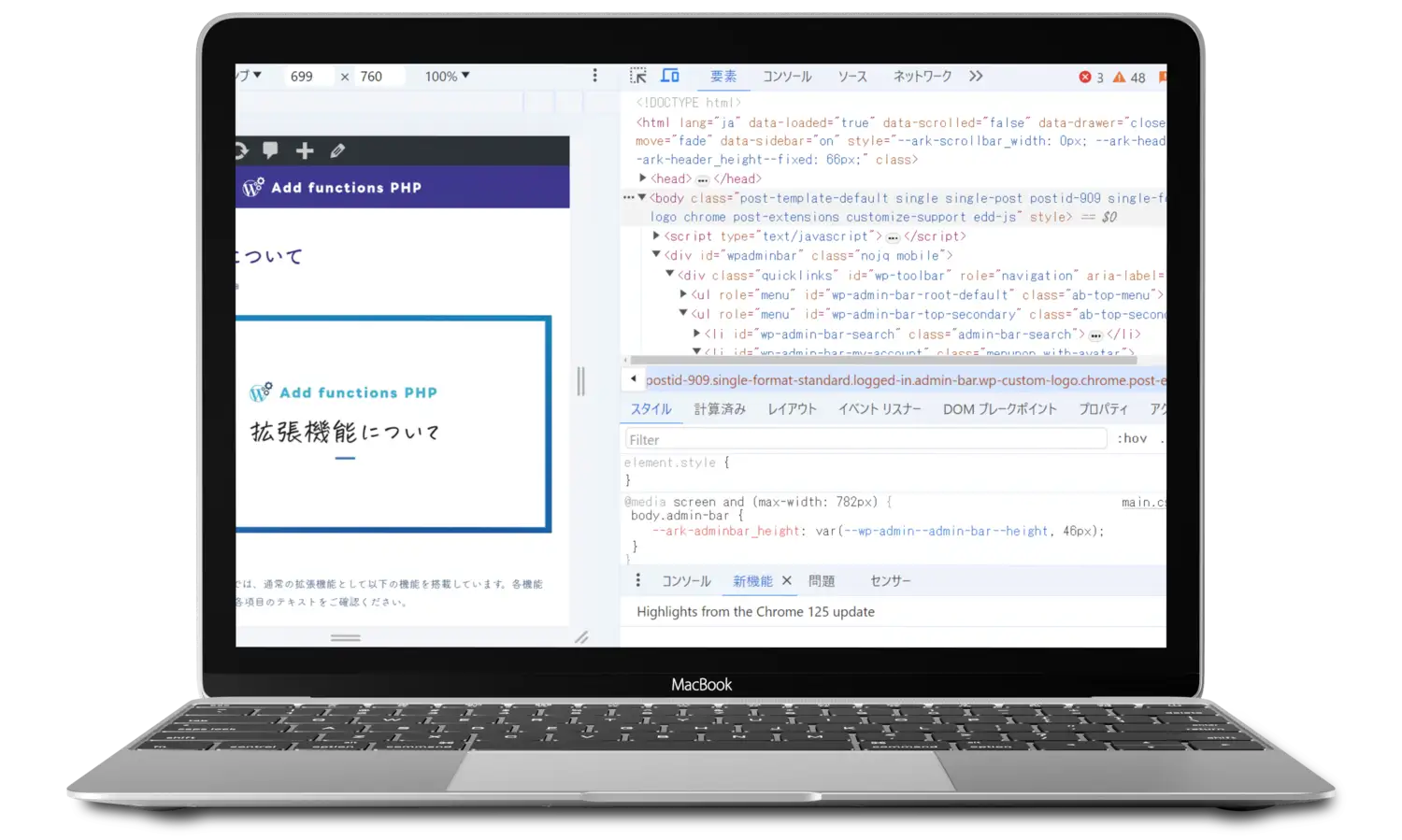Screen dimensions: 1402x840
Task: Toggle the :hov element state button
Action: [x=1133, y=438]
